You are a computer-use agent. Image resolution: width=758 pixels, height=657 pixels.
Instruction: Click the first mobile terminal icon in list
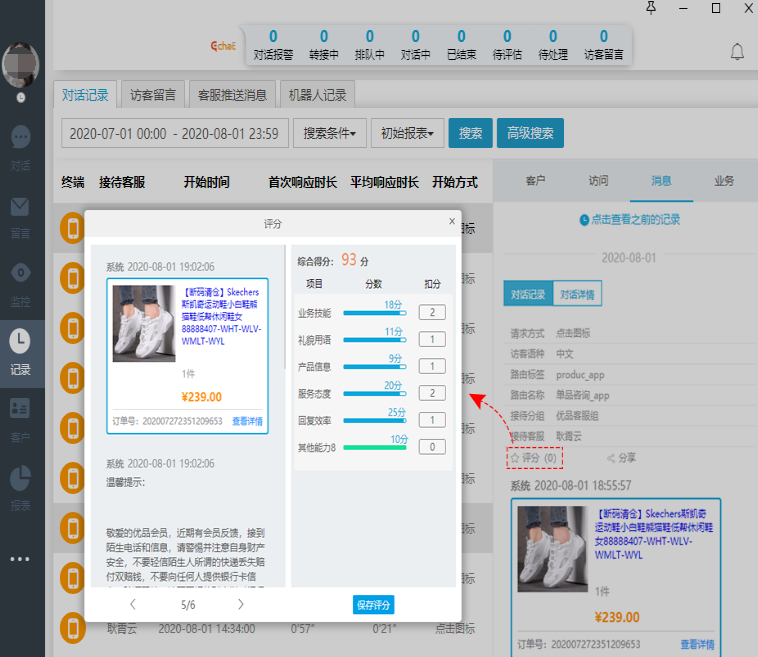73,228
